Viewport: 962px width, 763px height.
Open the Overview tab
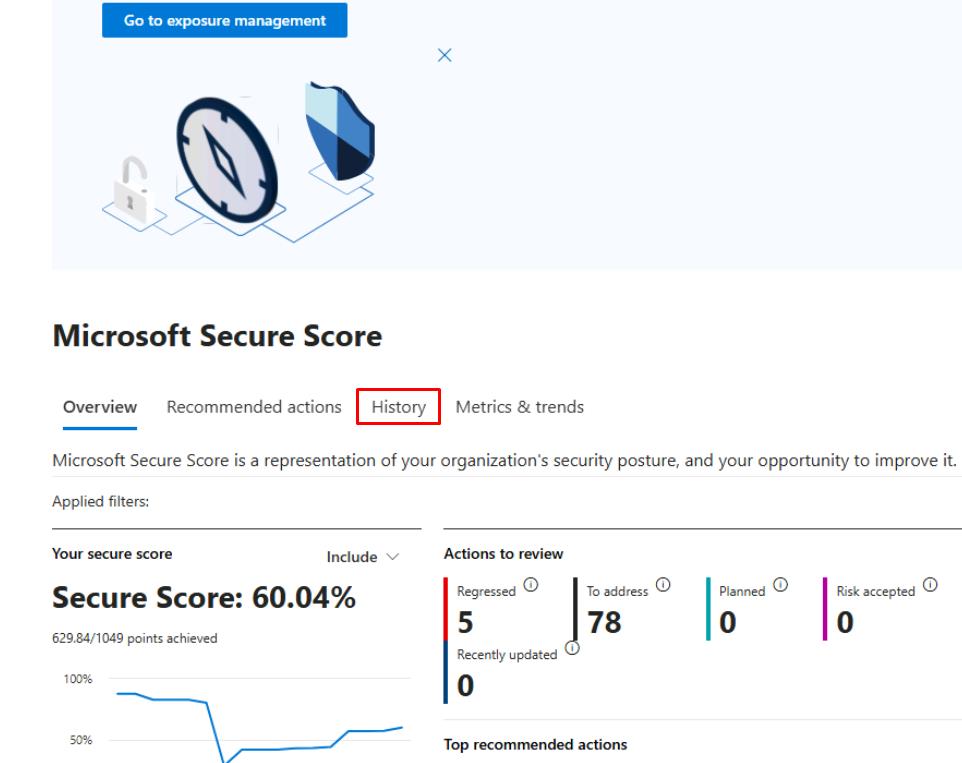[100, 407]
